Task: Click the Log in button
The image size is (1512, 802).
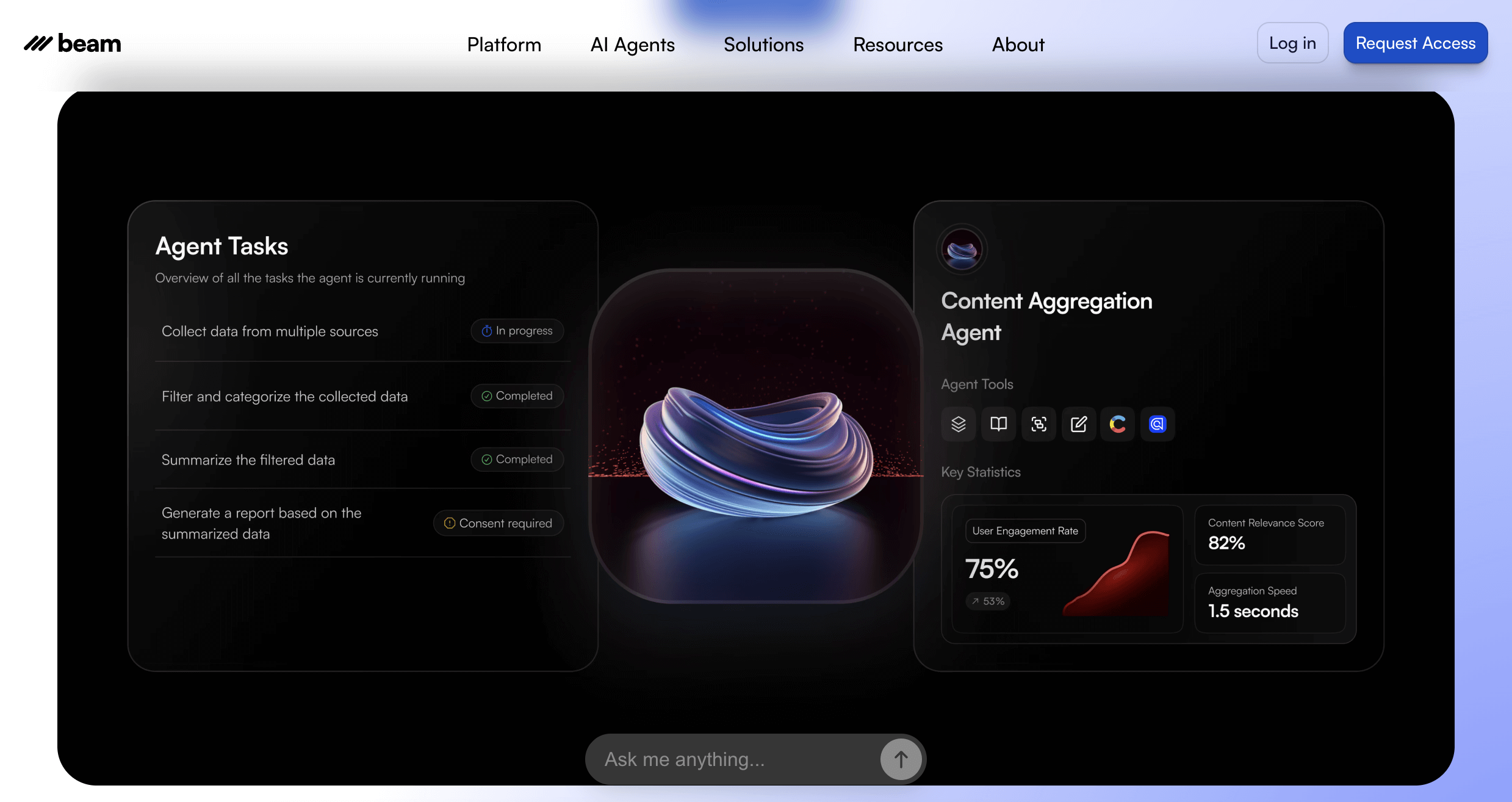Action: click(1292, 43)
